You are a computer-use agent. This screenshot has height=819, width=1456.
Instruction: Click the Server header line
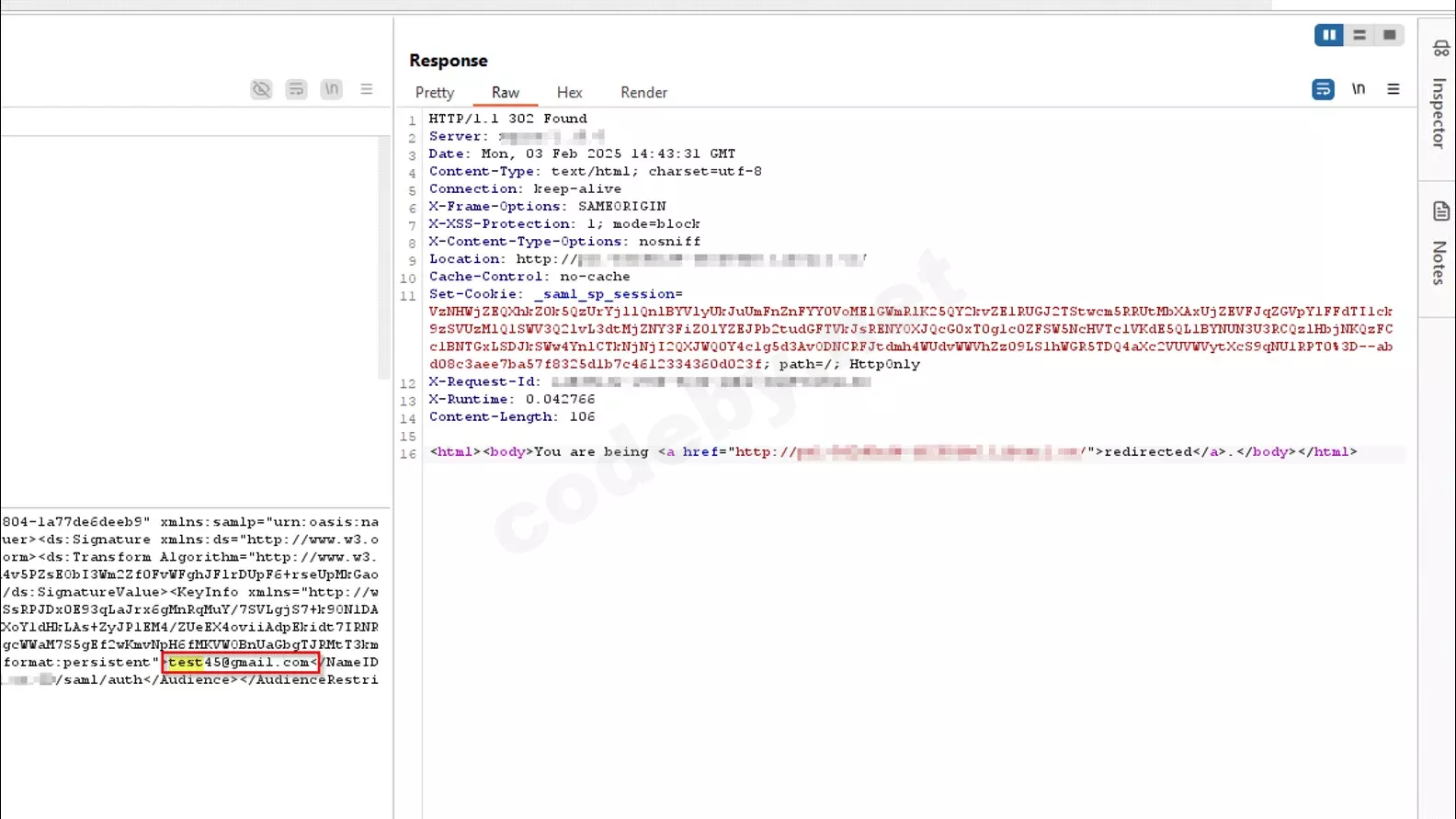517,137
